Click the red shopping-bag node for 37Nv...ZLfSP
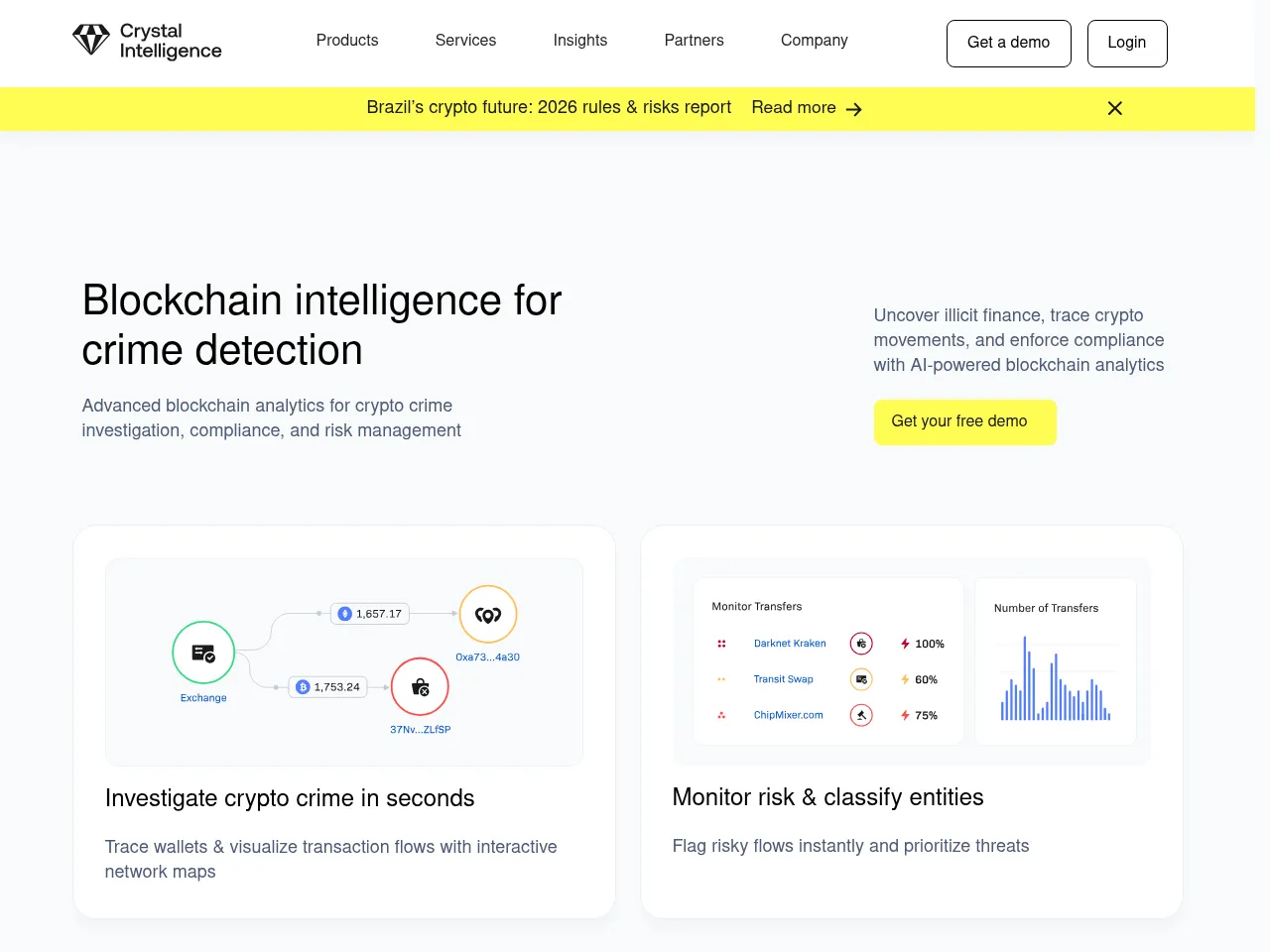The width and height of the screenshot is (1270, 952). point(420,686)
